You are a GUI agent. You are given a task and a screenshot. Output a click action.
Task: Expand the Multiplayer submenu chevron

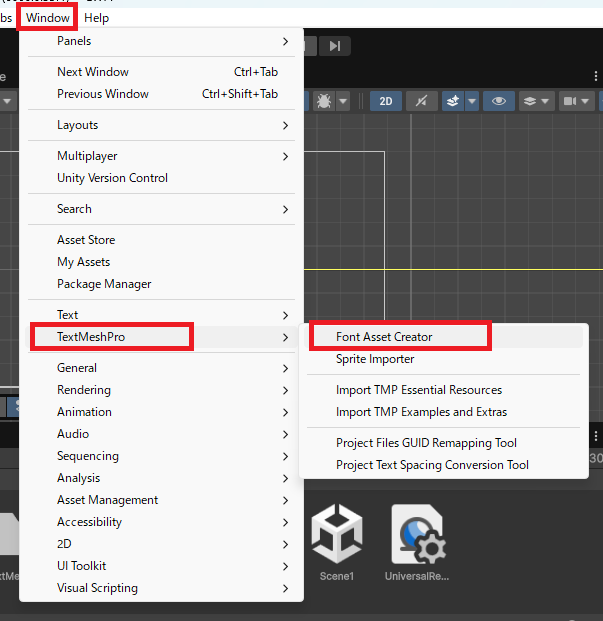click(285, 156)
